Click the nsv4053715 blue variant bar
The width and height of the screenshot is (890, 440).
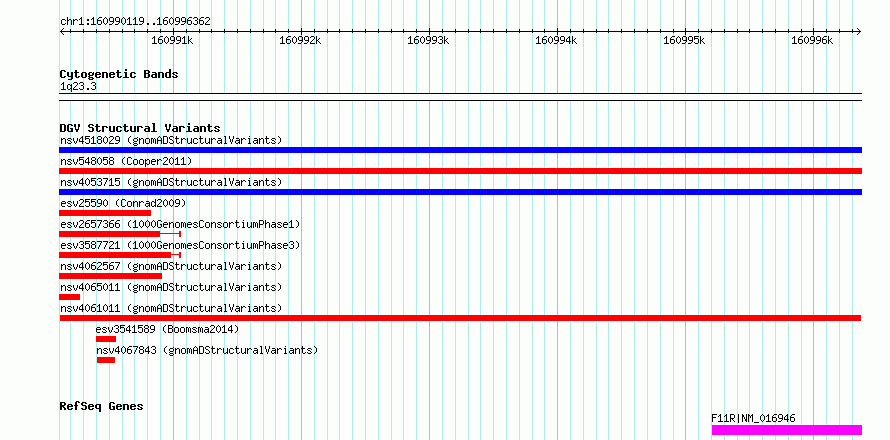460,192
